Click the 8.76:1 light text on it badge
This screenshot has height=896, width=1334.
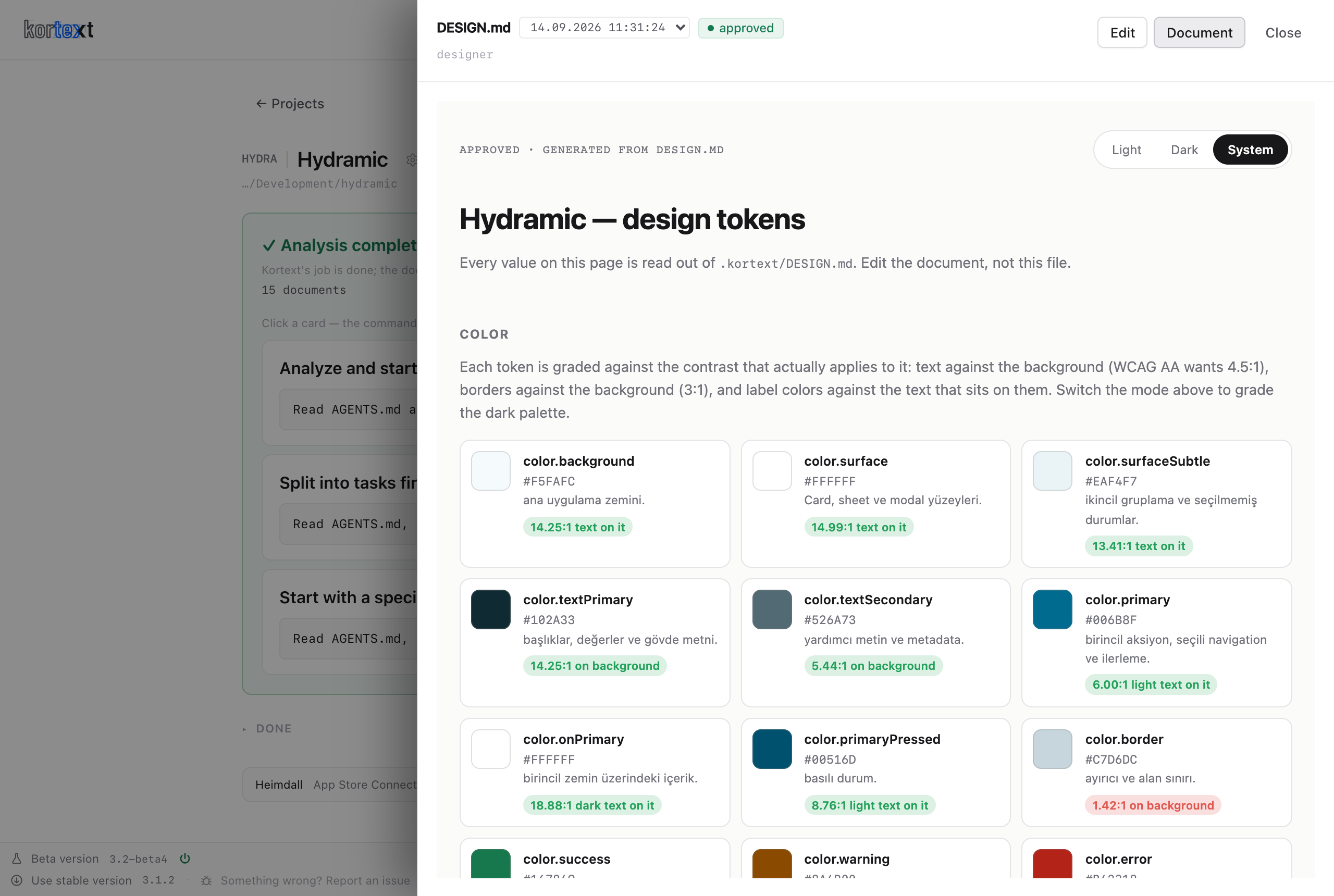coord(869,805)
